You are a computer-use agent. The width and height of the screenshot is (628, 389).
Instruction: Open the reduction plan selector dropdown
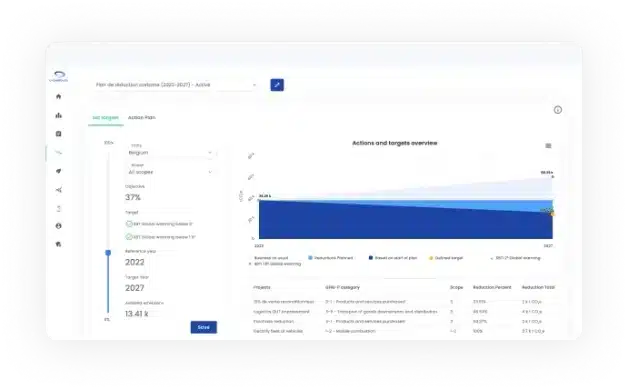tap(175, 85)
